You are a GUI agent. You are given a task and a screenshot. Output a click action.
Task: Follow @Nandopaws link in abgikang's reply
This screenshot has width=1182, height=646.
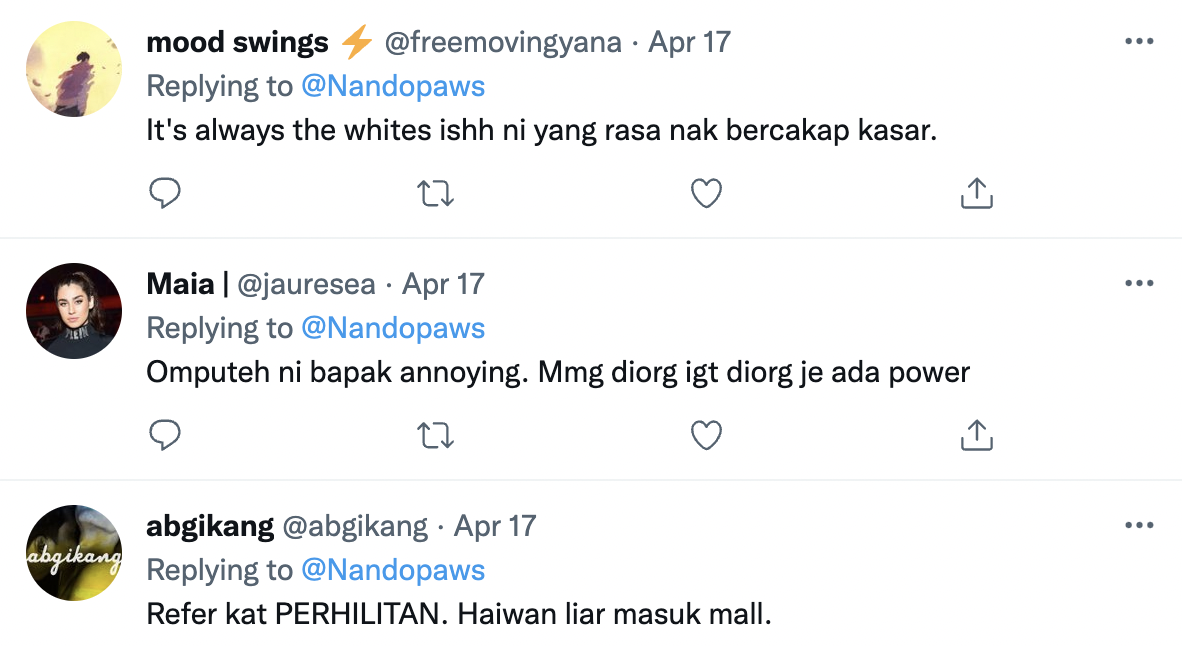[393, 570]
